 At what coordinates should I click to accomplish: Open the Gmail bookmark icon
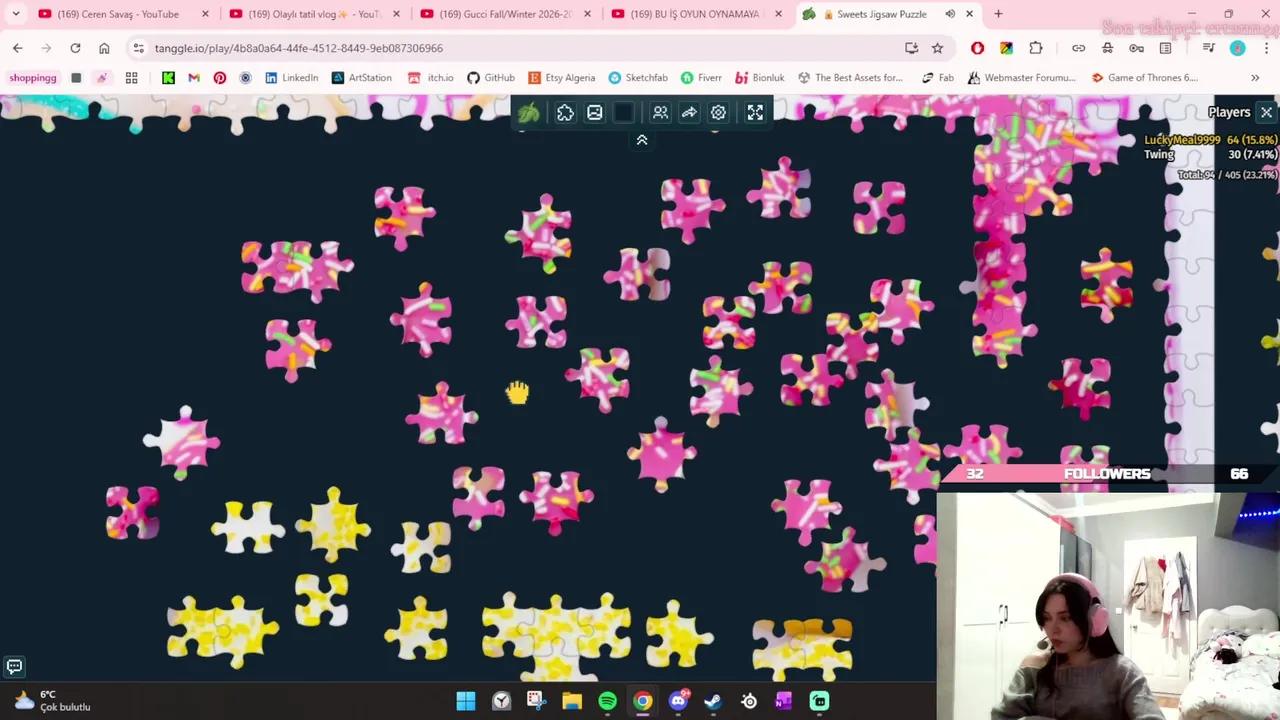click(x=194, y=78)
